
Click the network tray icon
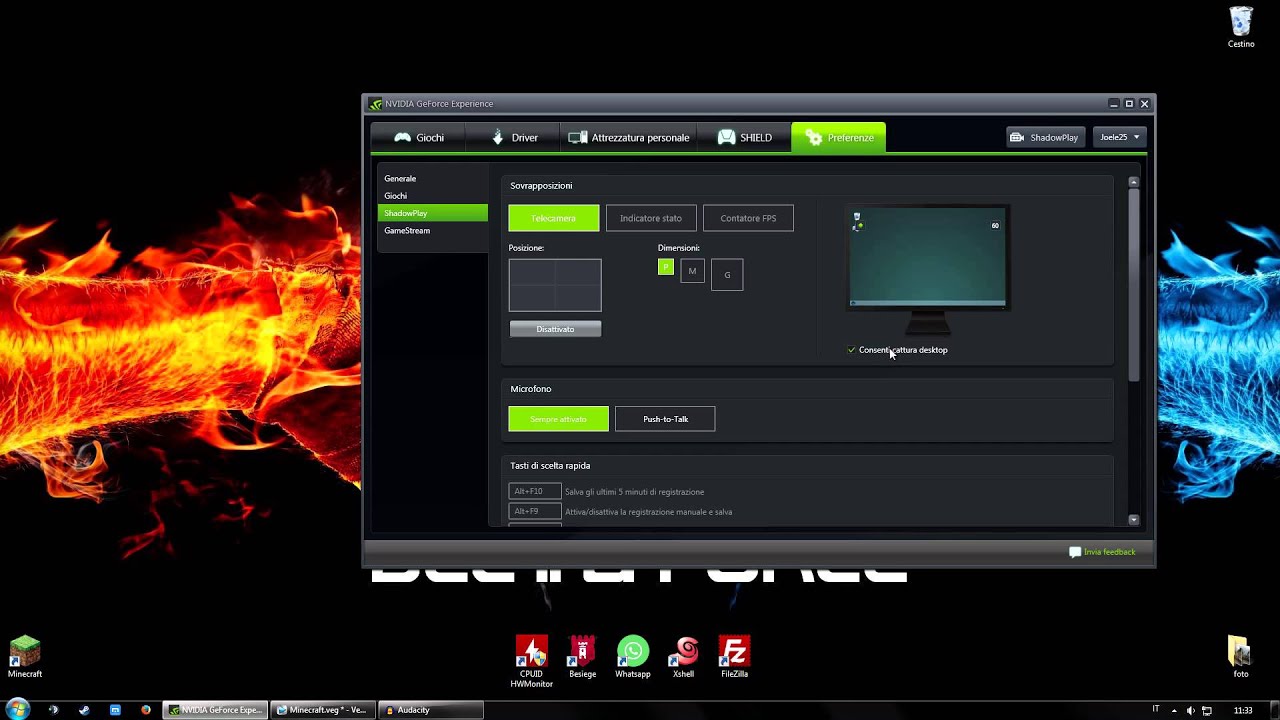[x=1207, y=710]
